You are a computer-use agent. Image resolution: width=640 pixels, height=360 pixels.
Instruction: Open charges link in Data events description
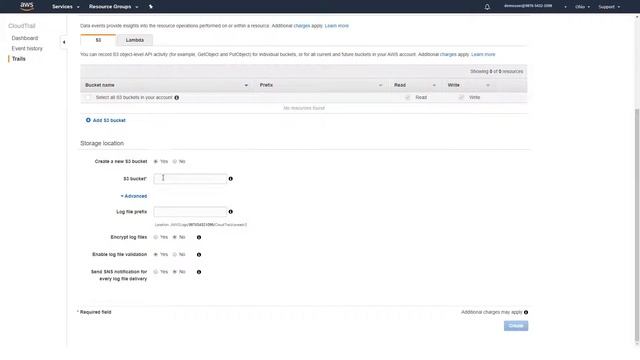point(302,26)
